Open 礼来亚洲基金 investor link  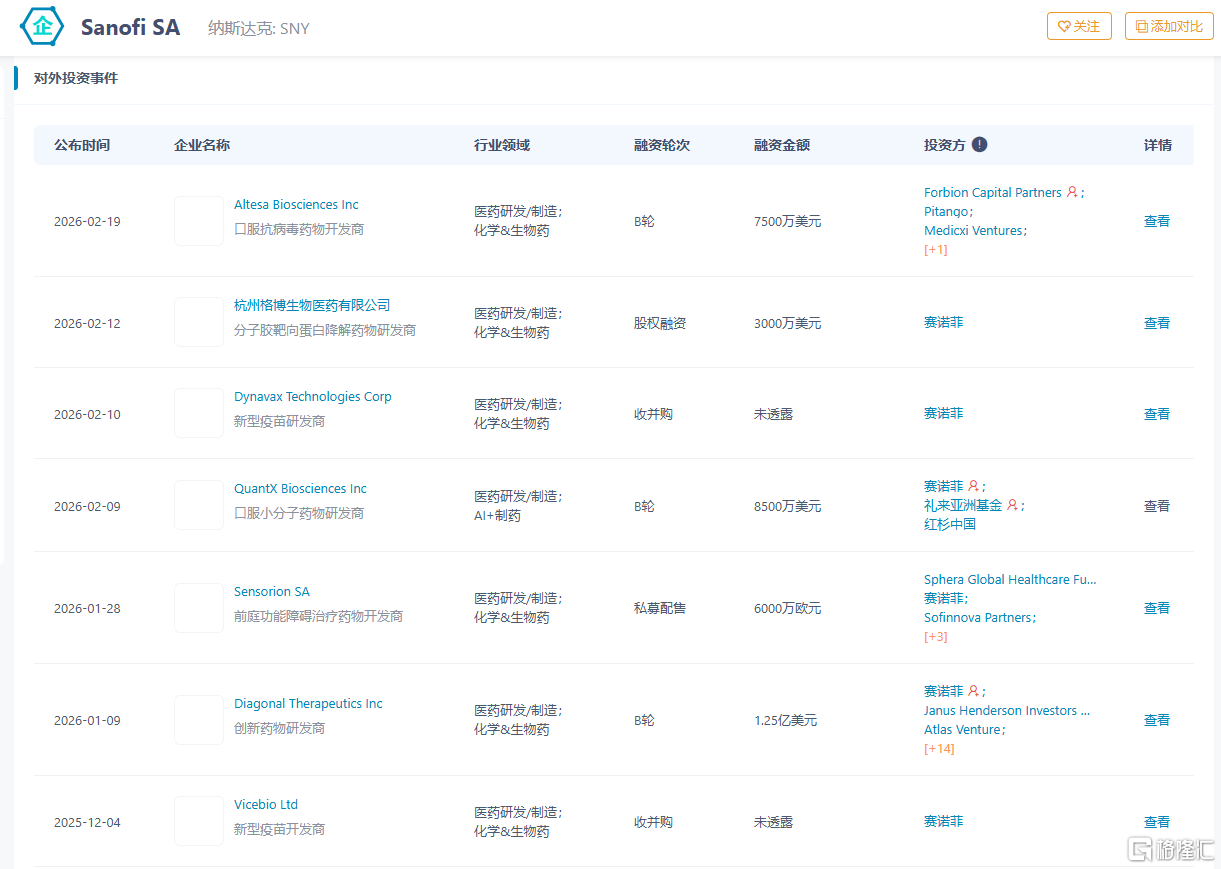click(x=963, y=505)
